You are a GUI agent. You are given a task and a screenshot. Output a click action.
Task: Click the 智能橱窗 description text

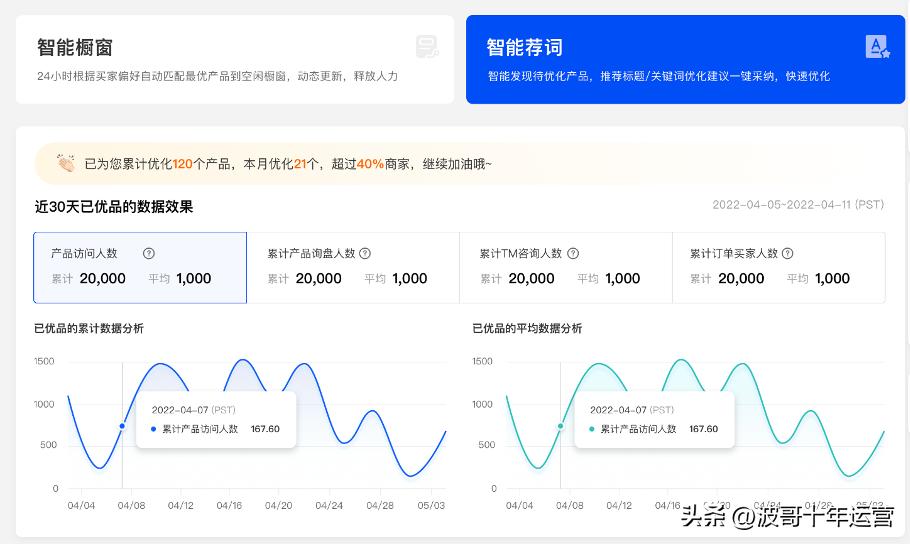tap(218, 76)
